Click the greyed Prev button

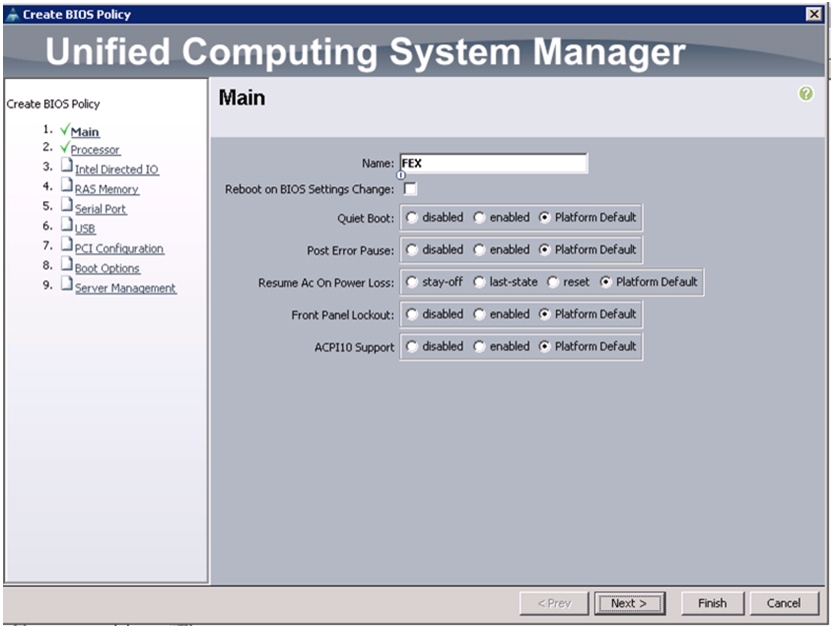point(554,603)
